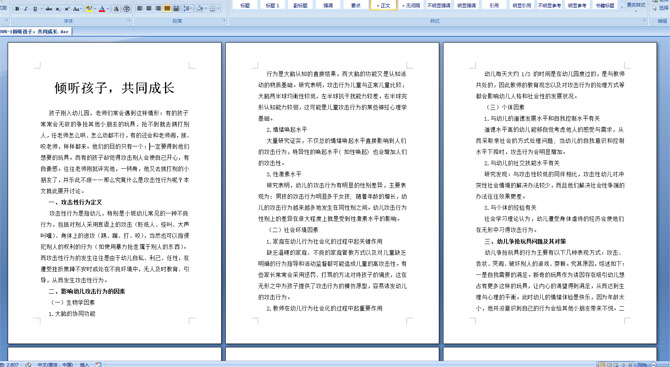Switch to Print Layout view

602,364
